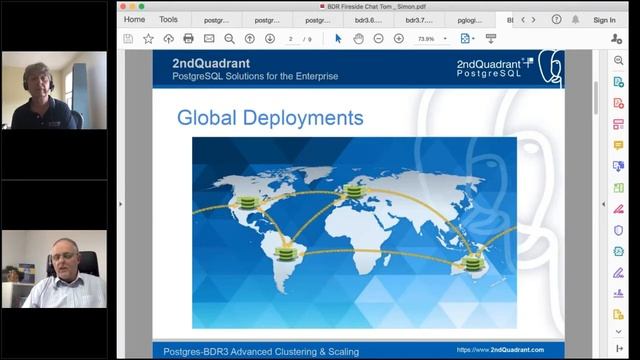640x360 pixels.
Task: Open the zoom percentage dropdown
Action: pyautogui.click(x=445, y=39)
